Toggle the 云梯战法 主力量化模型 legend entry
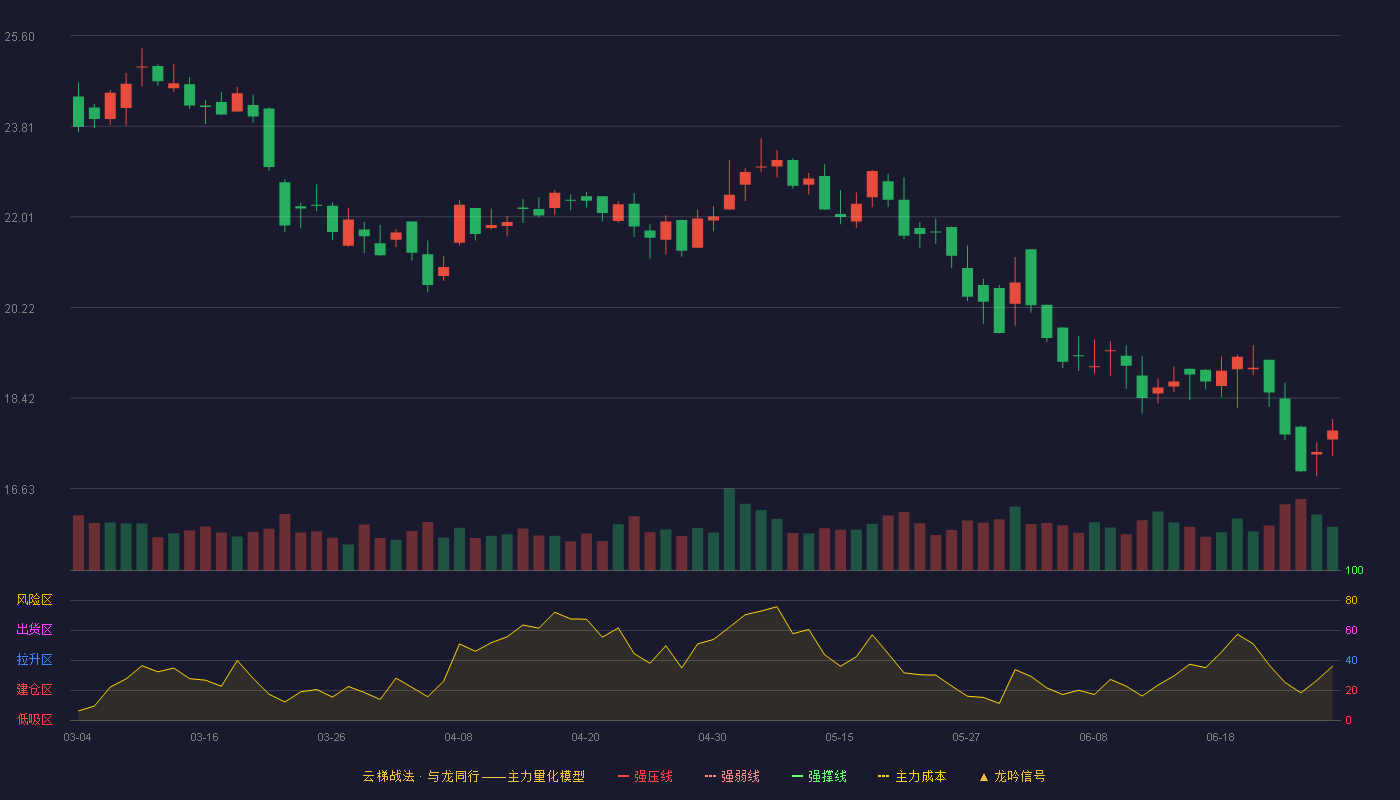The image size is (1400, 800). coord(473,776)
